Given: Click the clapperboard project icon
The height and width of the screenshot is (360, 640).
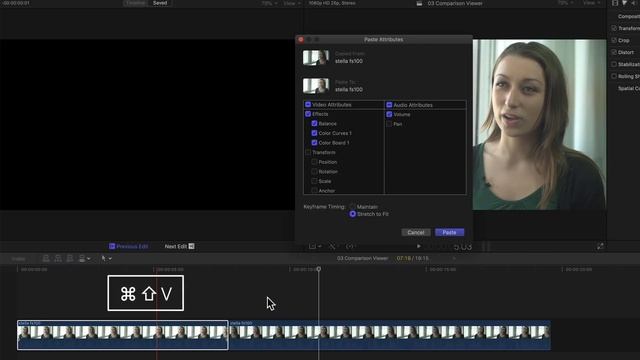Looking at the screenshot, I should tap(419, 3).
